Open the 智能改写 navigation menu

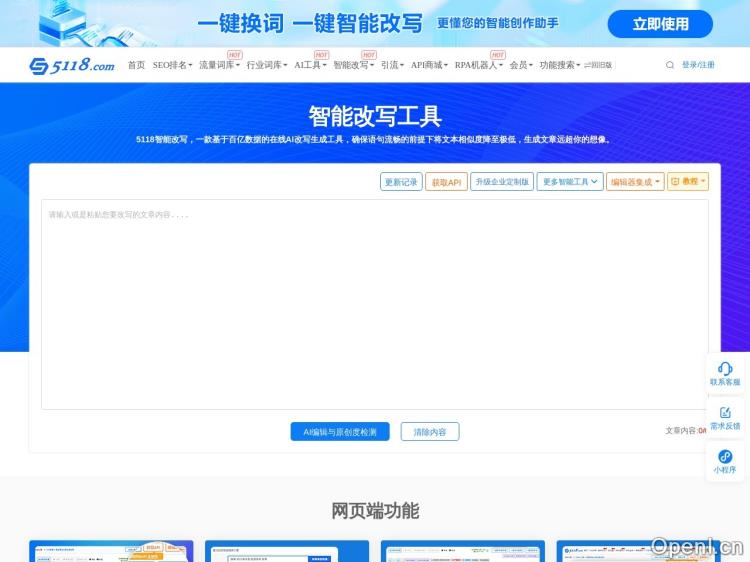(x=354, y=65)
